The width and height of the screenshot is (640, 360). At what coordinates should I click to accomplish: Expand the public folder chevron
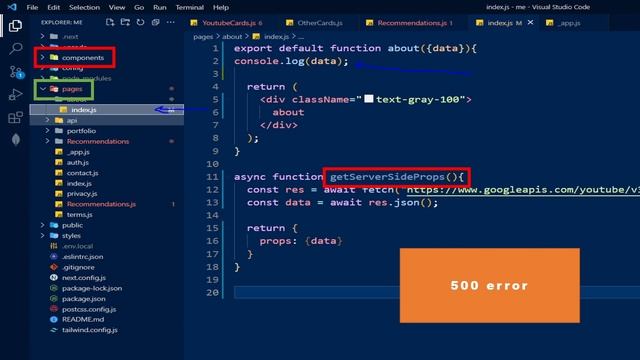point(42,225)
